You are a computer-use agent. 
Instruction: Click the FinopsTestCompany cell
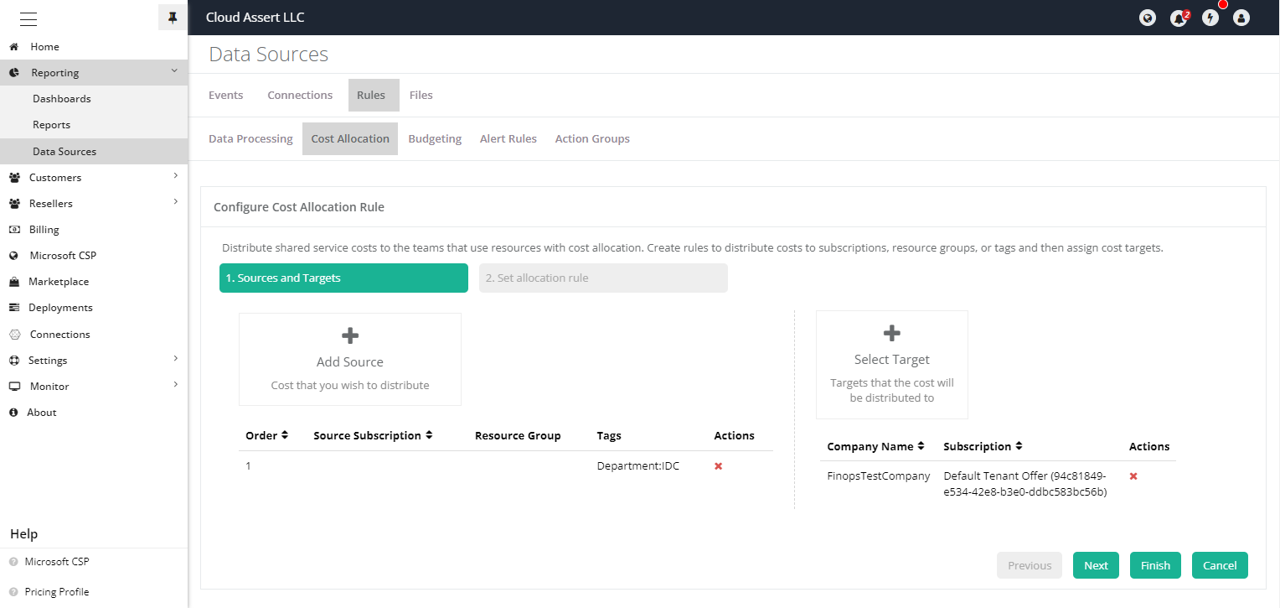[x=878, y=476]
